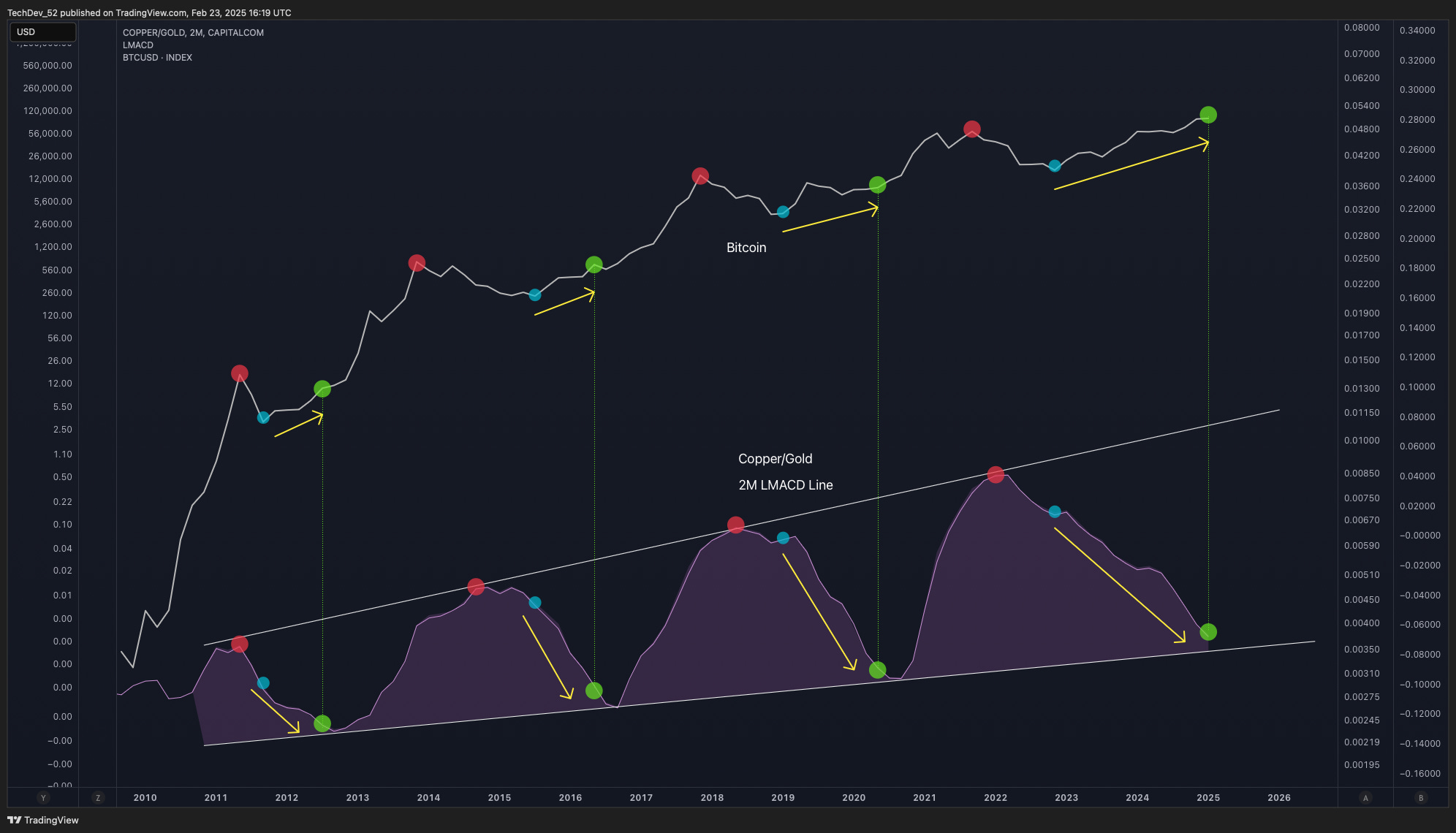Viewport: 1456px width, 833px height.
Task: Click the red marker at the 2021 Bitcoin peak
Action: tap(972, 129)
